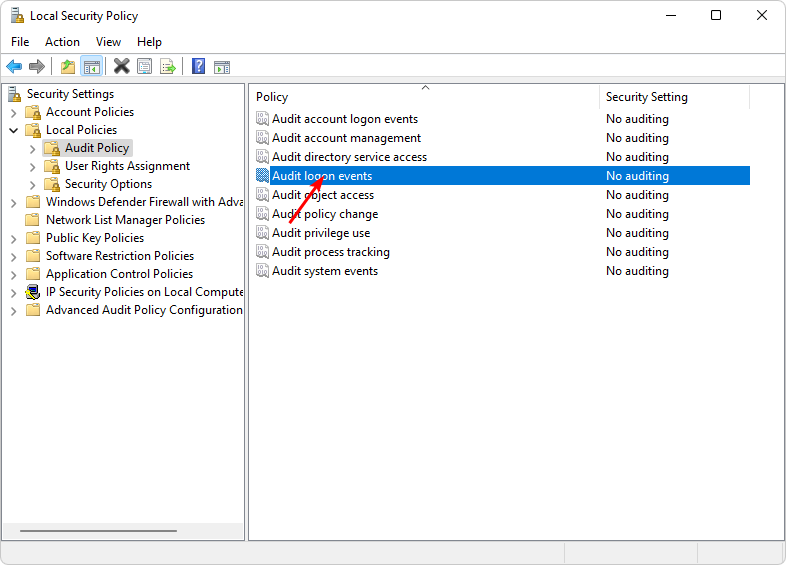Expand the Public Key Policies node
This screenshot has width=786, height=565.
point(14,239)
